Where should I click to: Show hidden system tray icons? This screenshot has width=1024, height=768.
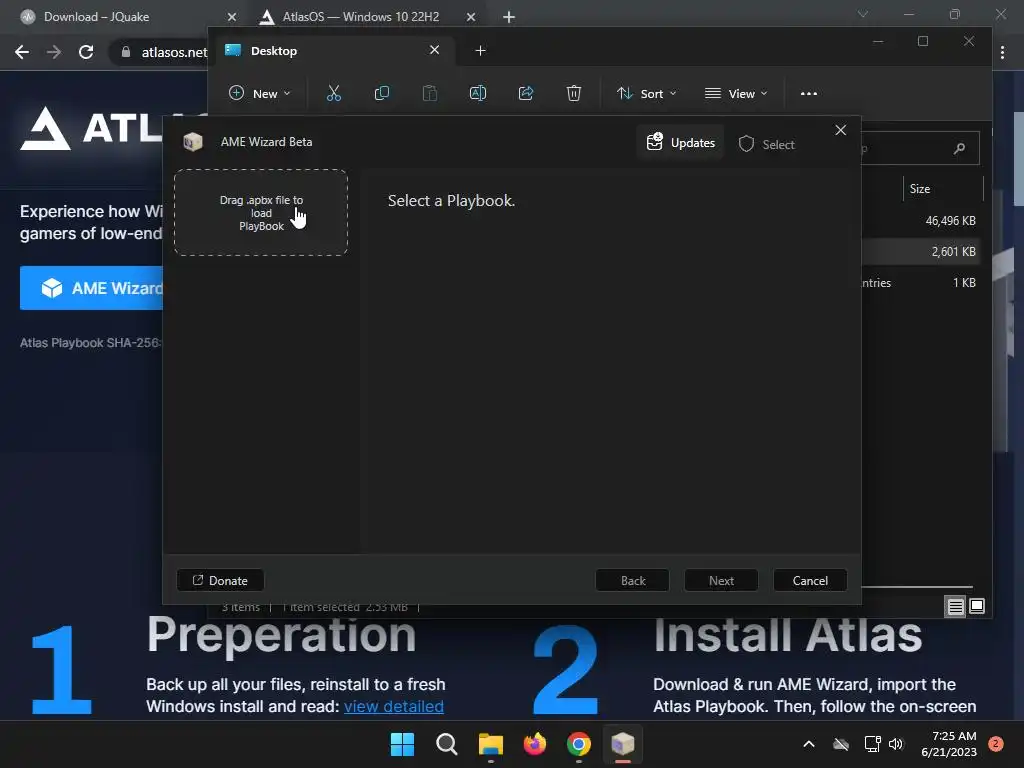(808, 744)
